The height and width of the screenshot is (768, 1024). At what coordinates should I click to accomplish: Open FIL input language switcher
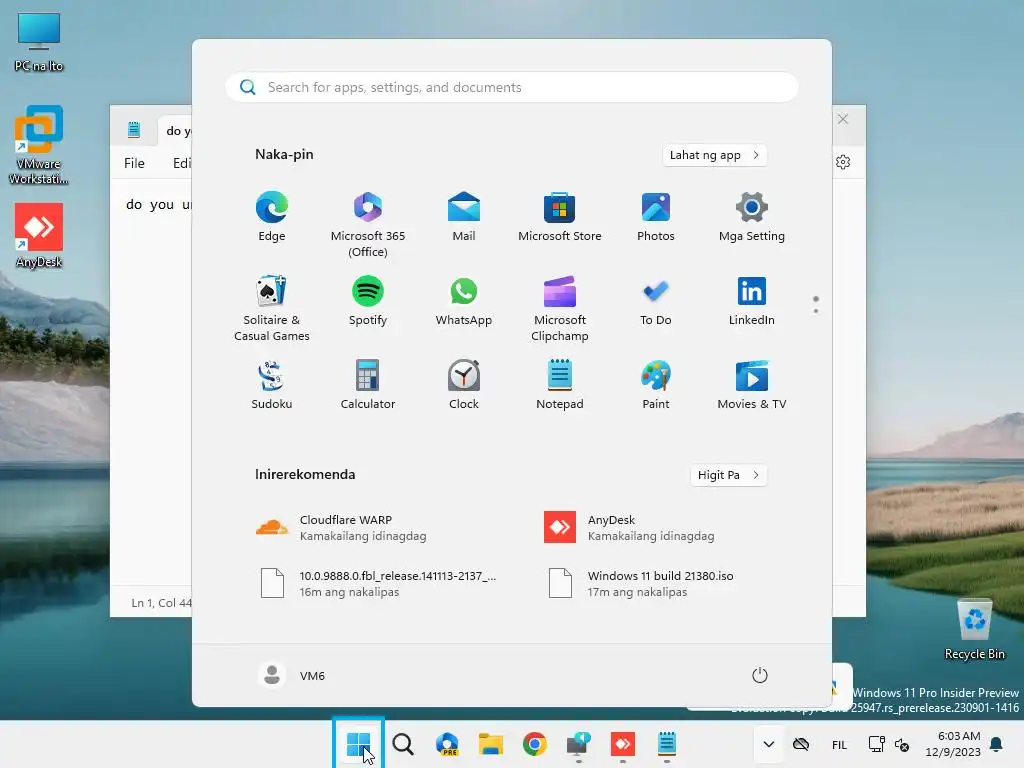839,745
